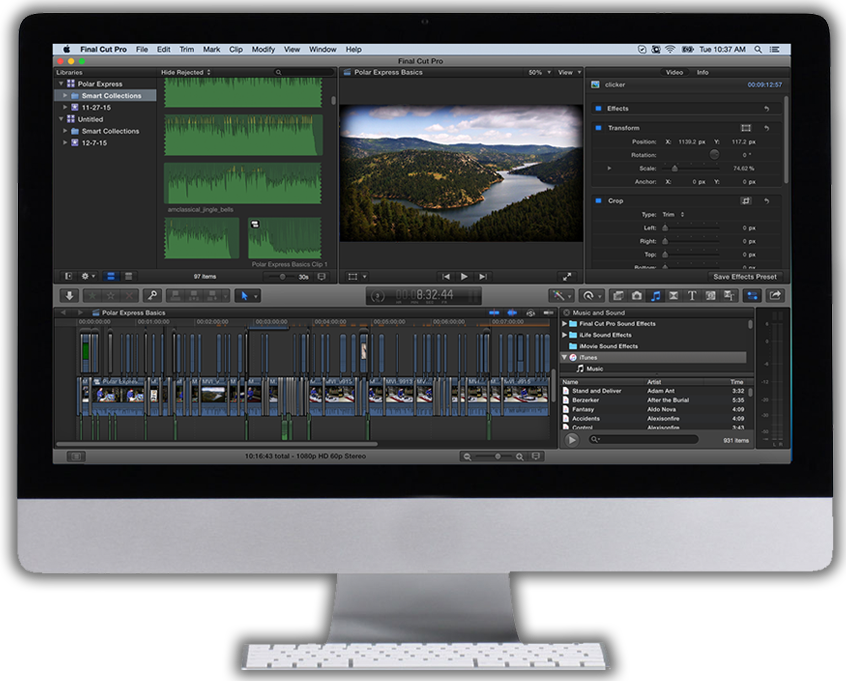
Task: Switch browser to filmstrip view
Action: pos(111,276)
